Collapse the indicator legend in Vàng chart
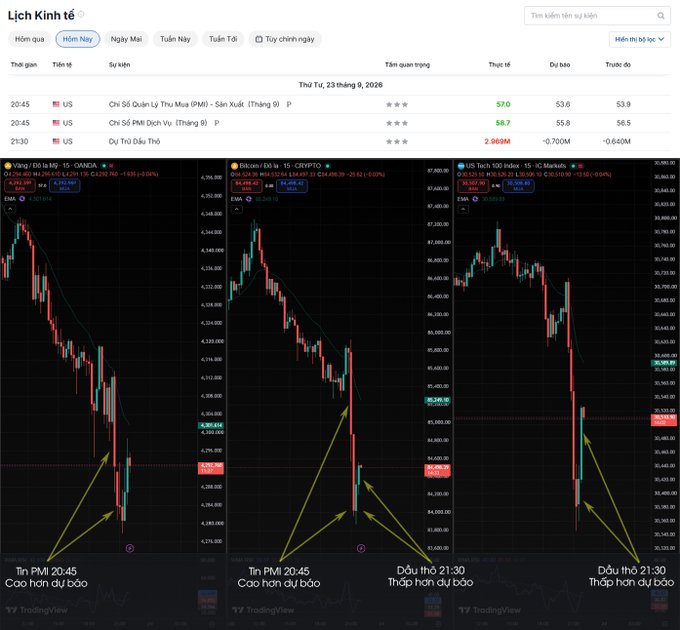This screenshot has height=630, width=680. (10, 209)
